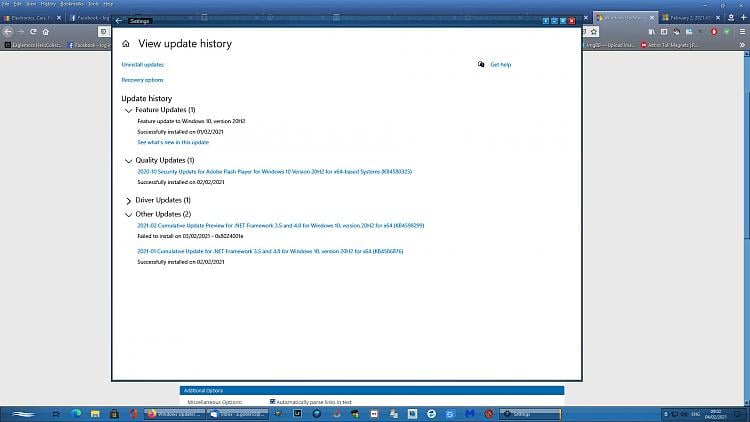
Task: Open the Adobe Flash Player security update KB4580325 link
Action: click(x=275, y=171)
